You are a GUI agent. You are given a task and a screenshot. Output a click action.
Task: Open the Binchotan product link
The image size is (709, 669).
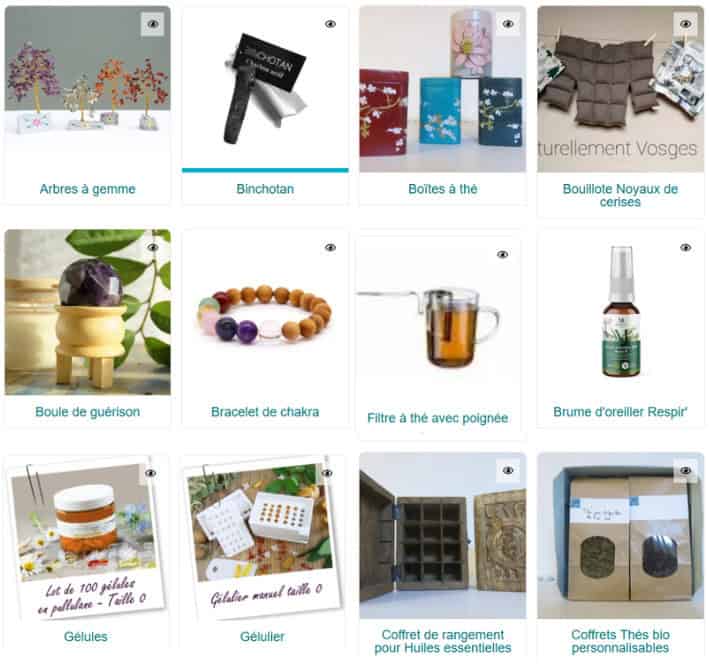click(x=265, y=189)
